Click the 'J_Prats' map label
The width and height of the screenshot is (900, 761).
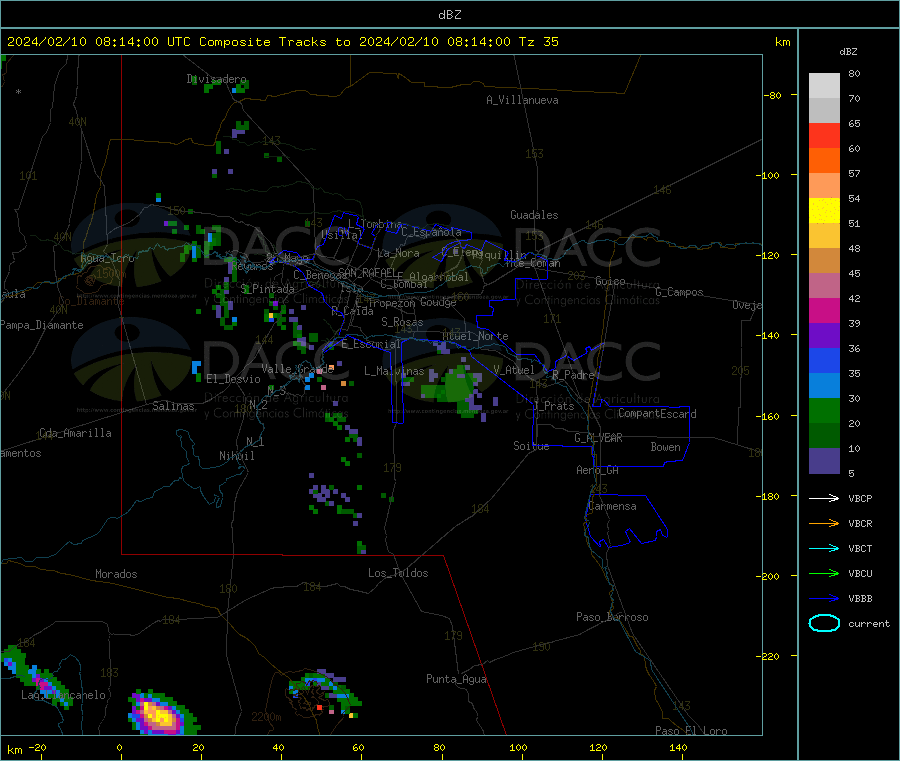point(553,406)
